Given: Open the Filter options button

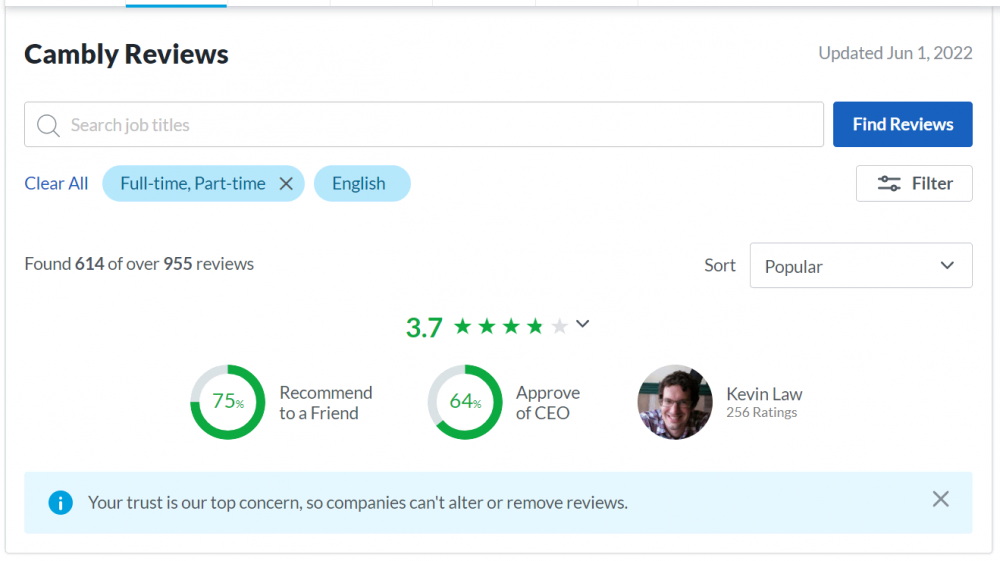Looking at the screenshot, I should pyautogui.click(x=914, y=184).
